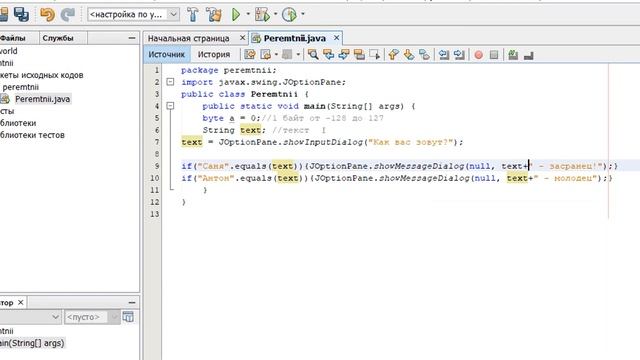The height and width of the screenshot is (360, 640).
Task: Start the Debug Project icon
Action: coord(262,15)
